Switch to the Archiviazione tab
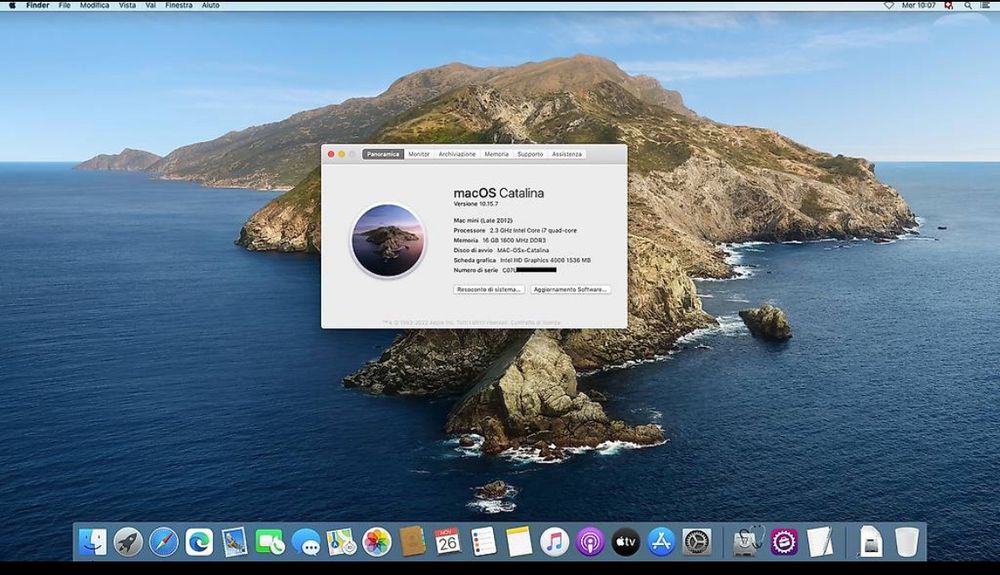 click(x=457, y=154)
